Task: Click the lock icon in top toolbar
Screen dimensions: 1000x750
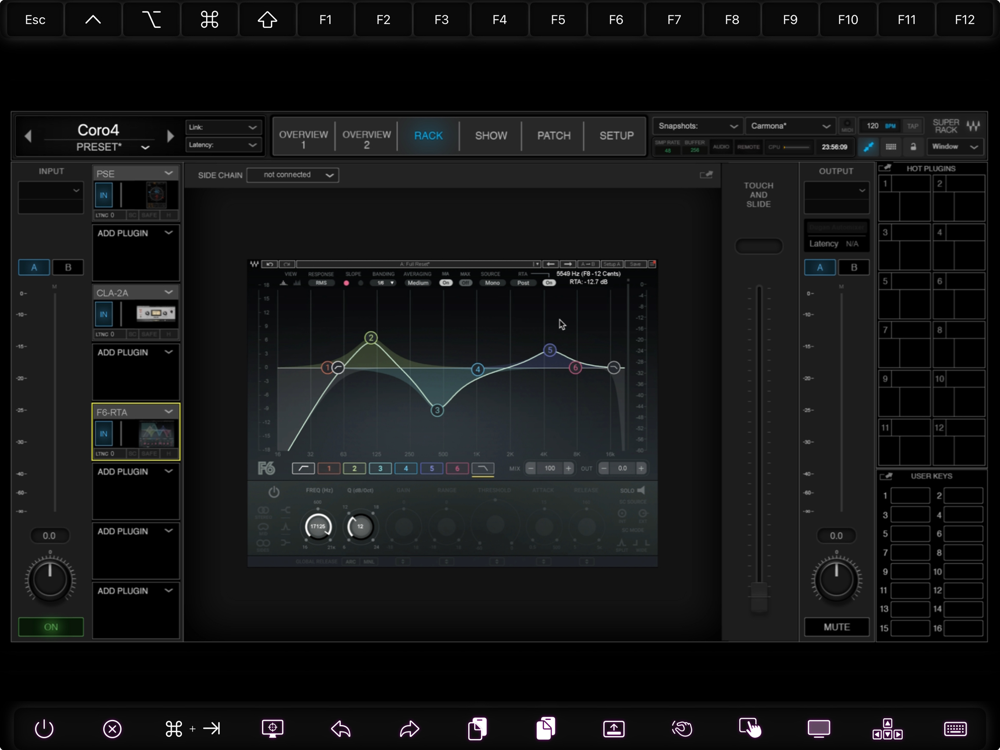Action: (x=913, y=147)
